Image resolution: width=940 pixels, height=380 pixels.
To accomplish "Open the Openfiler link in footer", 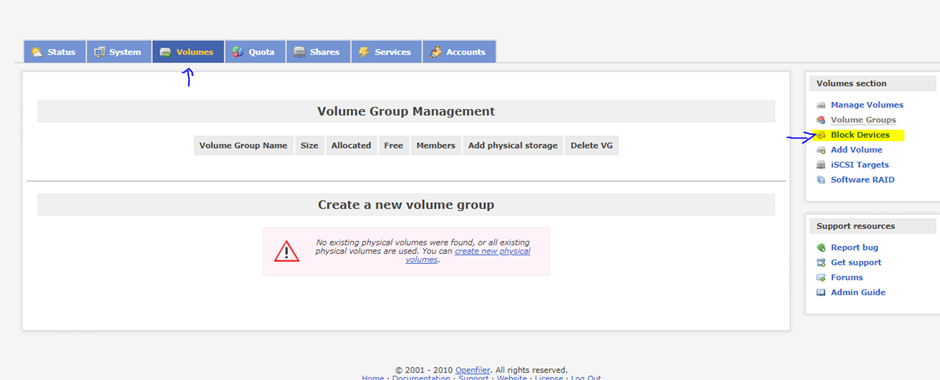I will point(472,370).
